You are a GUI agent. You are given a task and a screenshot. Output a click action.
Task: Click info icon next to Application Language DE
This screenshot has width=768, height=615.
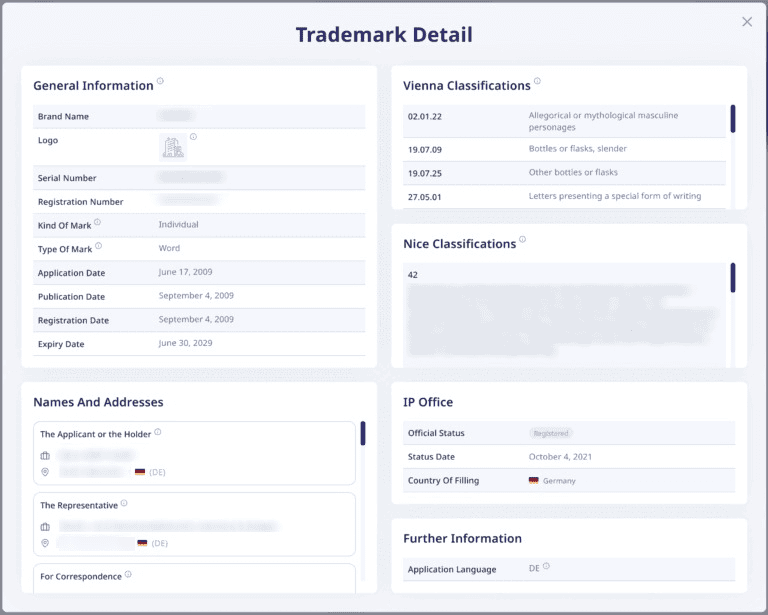click(546, 566)
